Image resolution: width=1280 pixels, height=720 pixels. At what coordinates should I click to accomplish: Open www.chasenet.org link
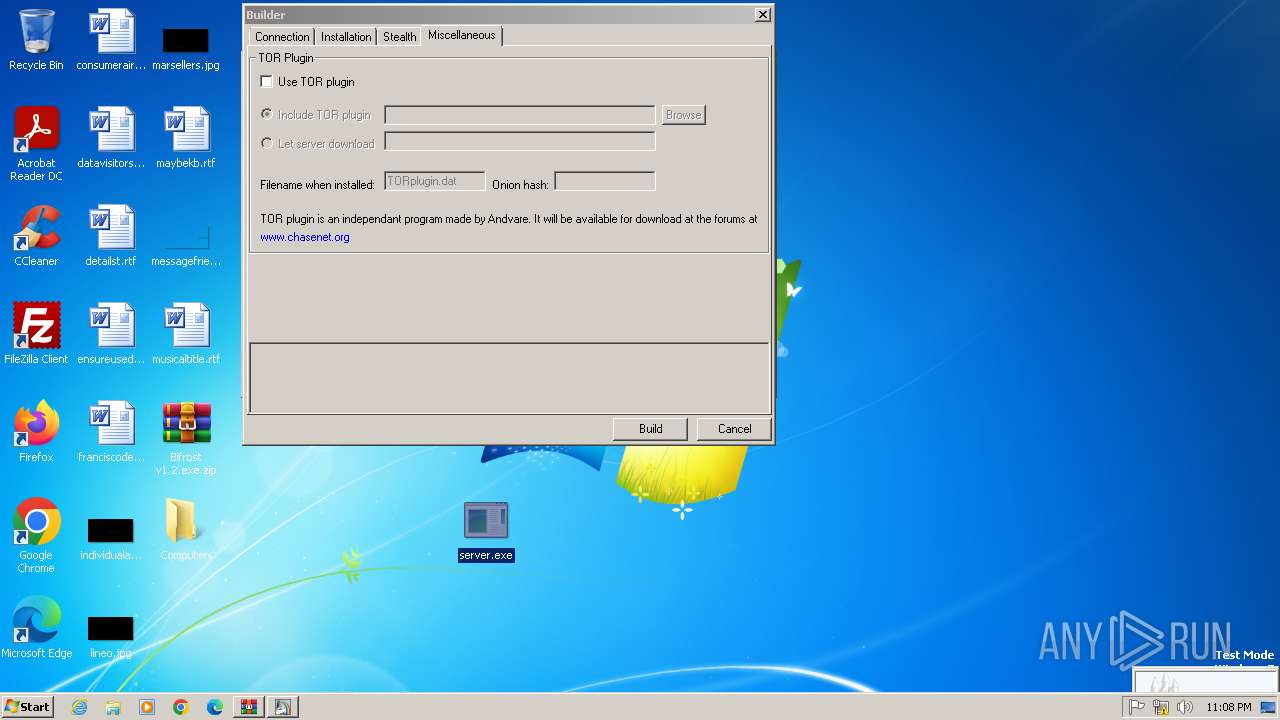pos(305,237)
